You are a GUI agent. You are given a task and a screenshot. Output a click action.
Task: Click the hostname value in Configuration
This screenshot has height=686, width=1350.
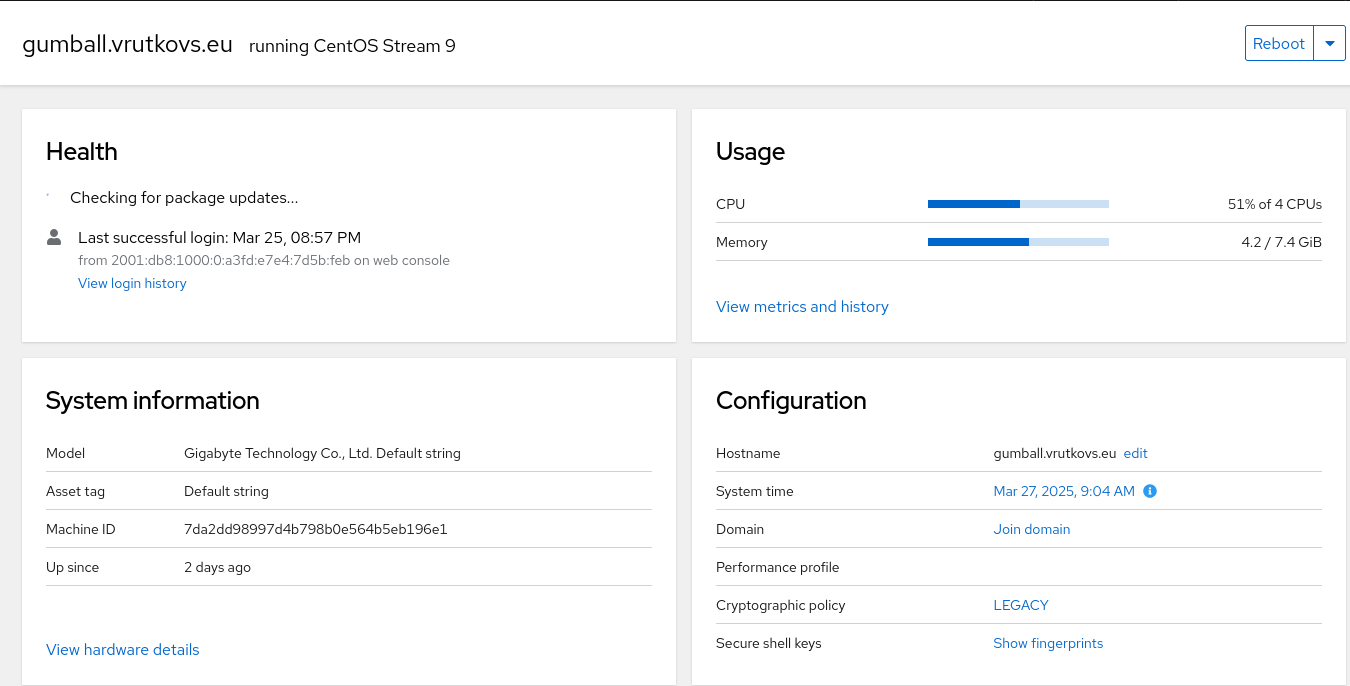(x=1054, y=453)
